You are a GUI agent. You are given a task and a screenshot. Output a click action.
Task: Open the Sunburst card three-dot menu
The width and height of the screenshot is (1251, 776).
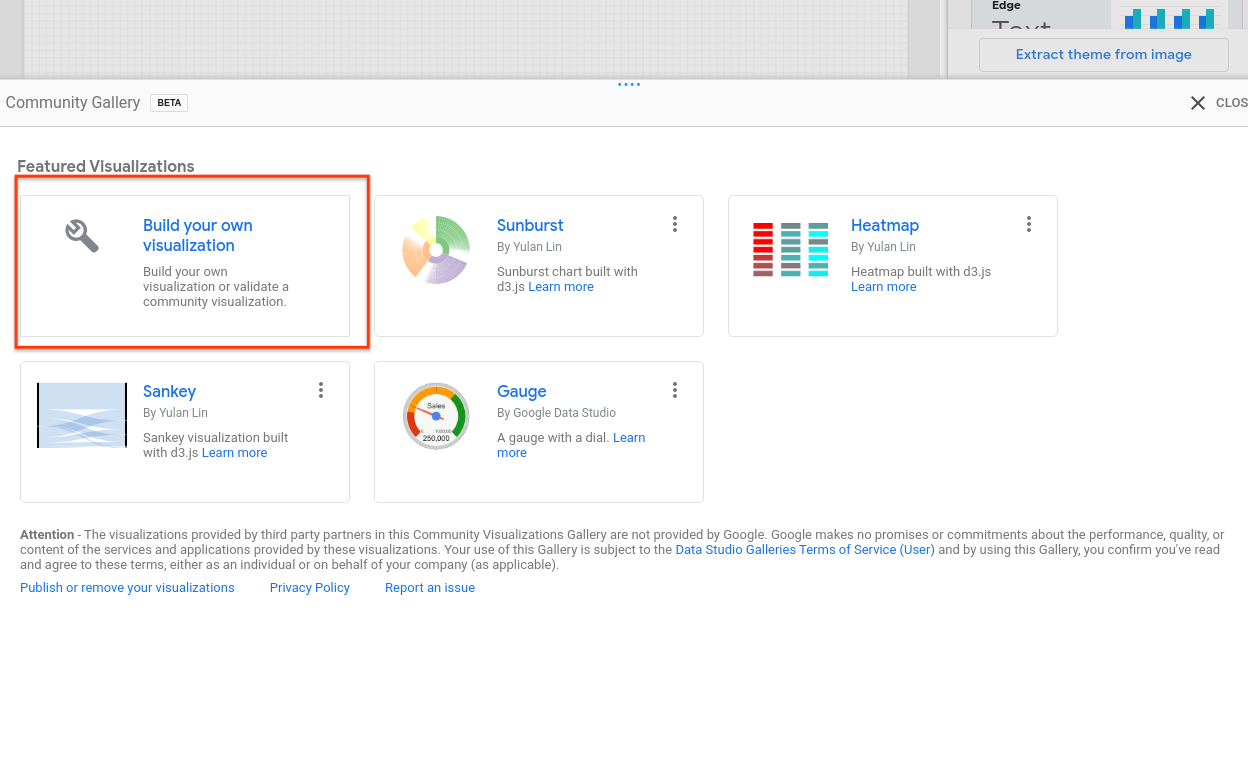(x=675, y=225)
